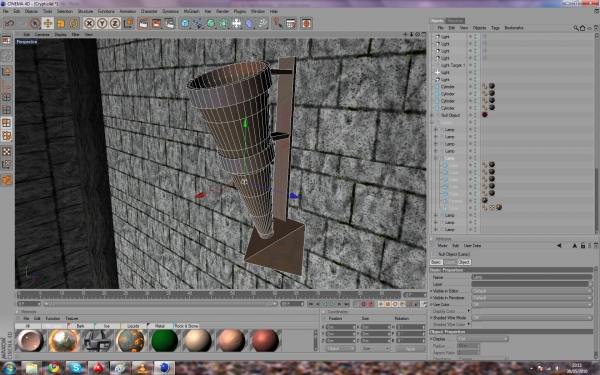Select the green material sphere

(165, 340)
